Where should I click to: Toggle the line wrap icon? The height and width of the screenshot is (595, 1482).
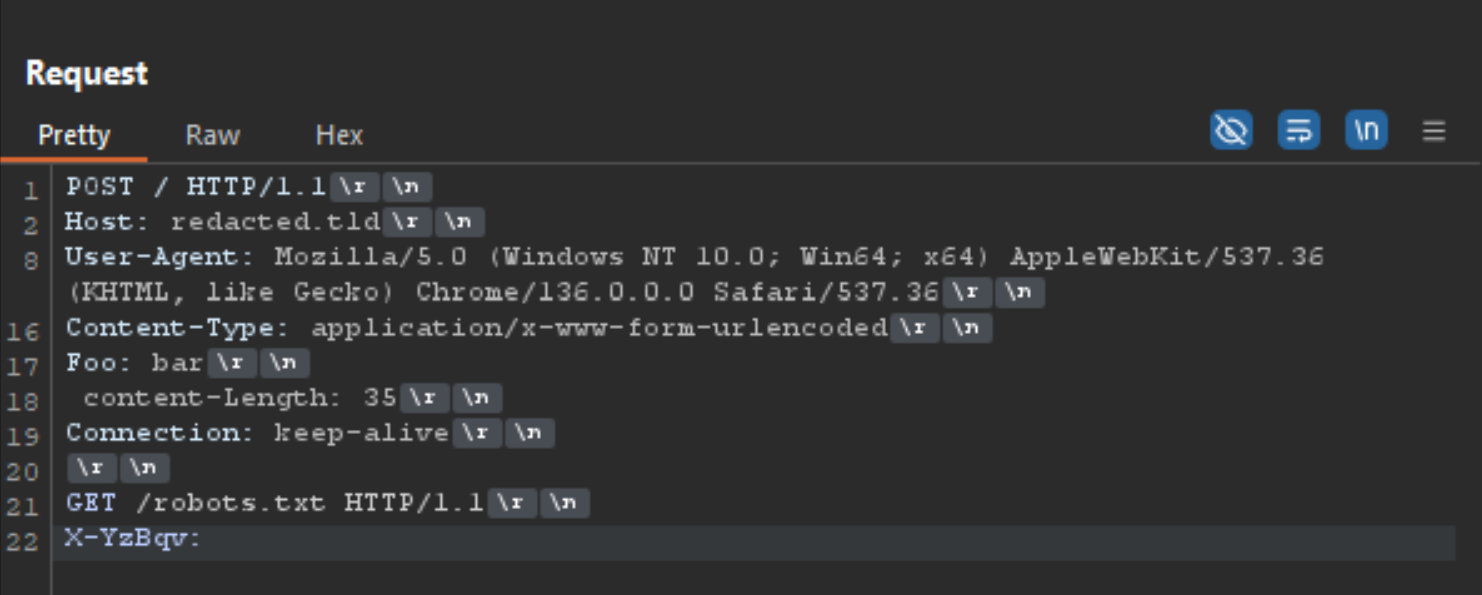pyautogui.click(x=1298, y=131)
